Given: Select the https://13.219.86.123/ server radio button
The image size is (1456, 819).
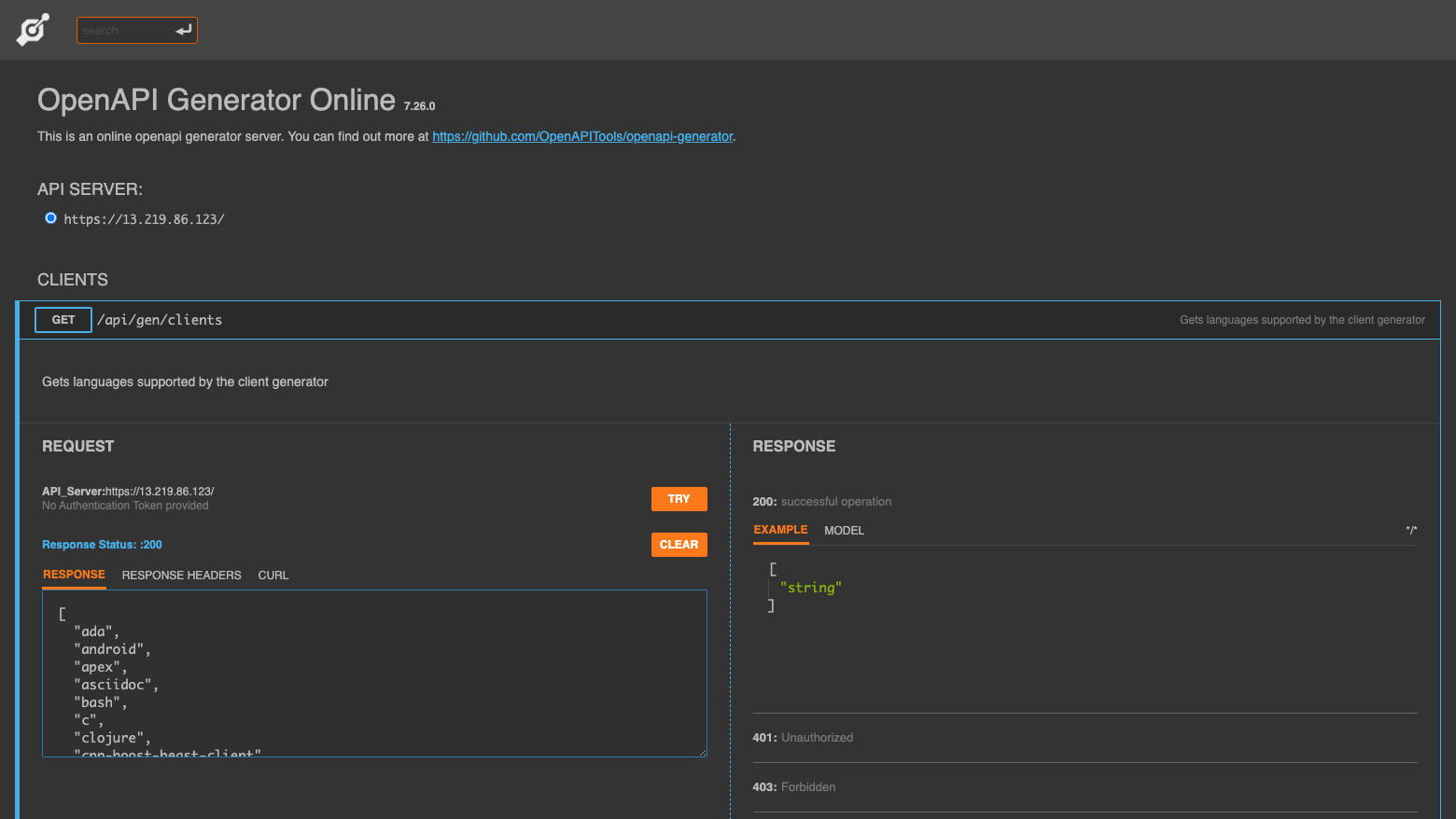Looking at the screenshot, I should 50,218.
